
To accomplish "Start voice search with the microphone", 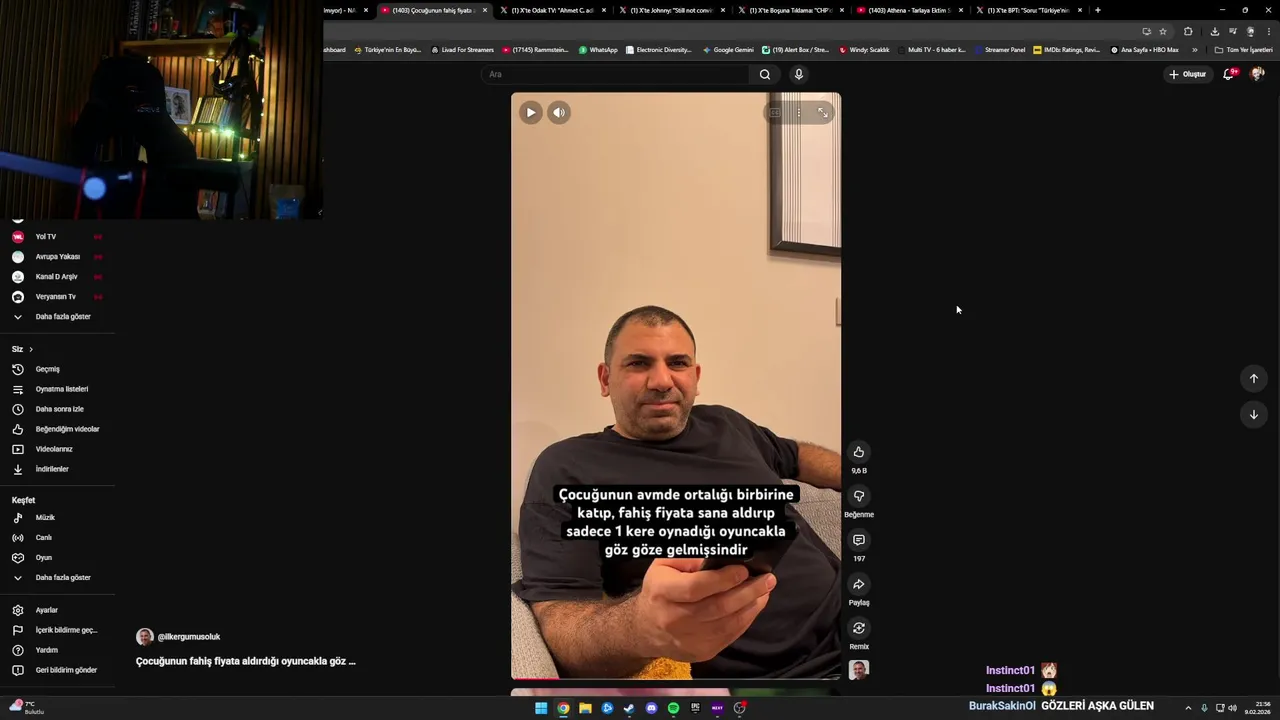I will tap(799, 74).
